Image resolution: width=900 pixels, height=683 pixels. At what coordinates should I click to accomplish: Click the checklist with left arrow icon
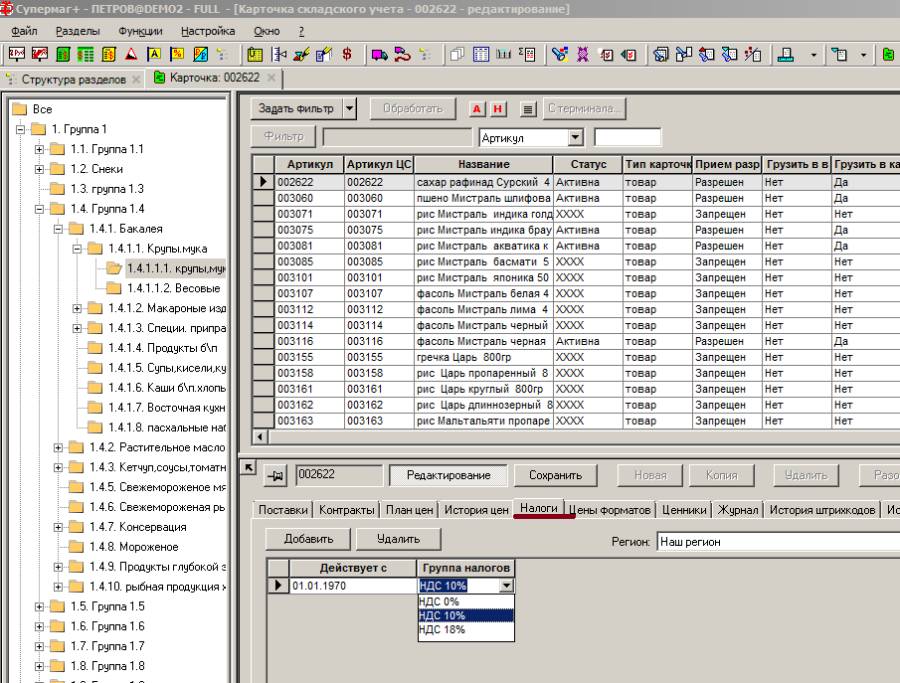tap(629, 55)
